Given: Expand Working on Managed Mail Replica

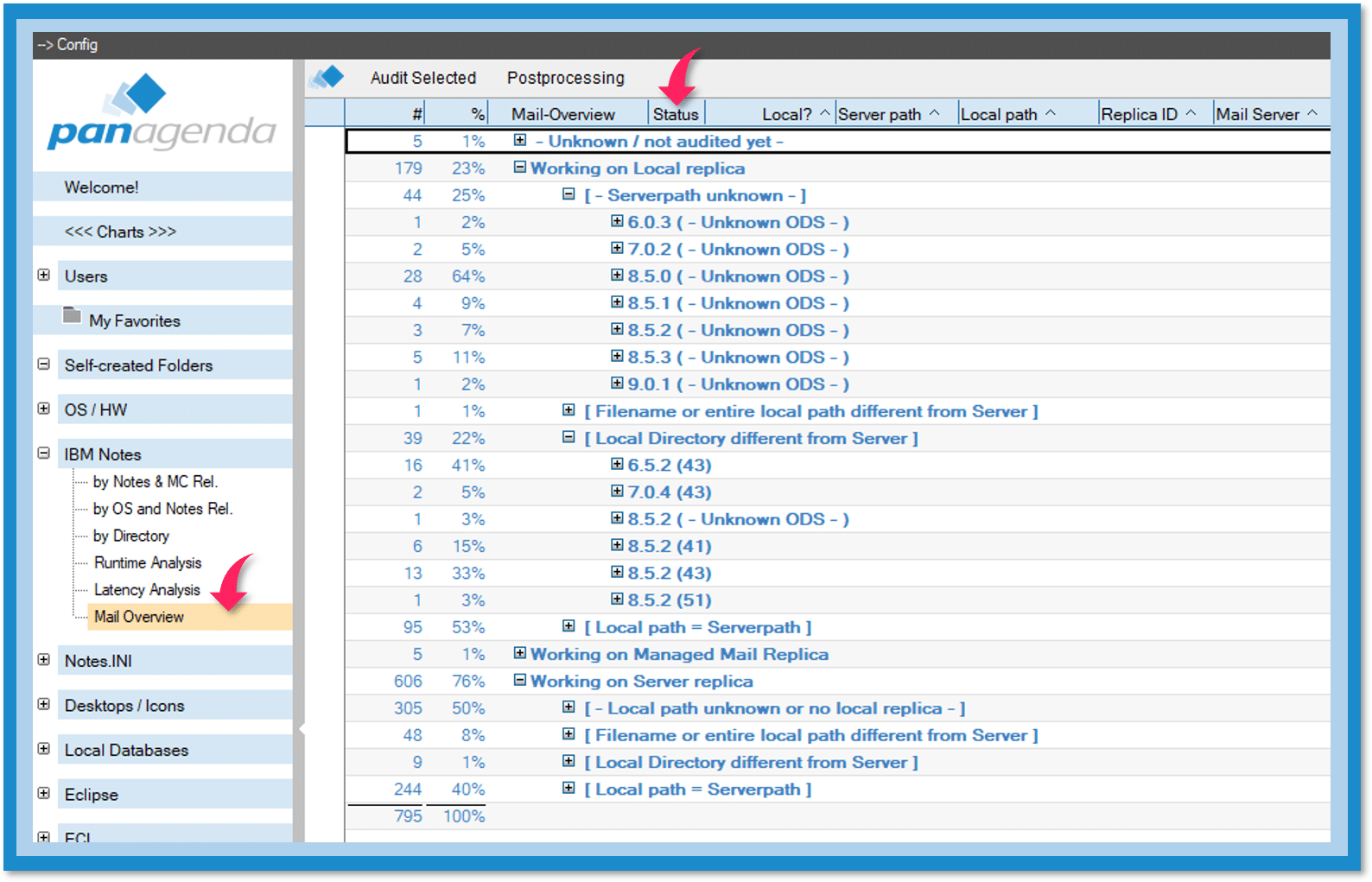Looking at the screenshot, I should point(520,653).
